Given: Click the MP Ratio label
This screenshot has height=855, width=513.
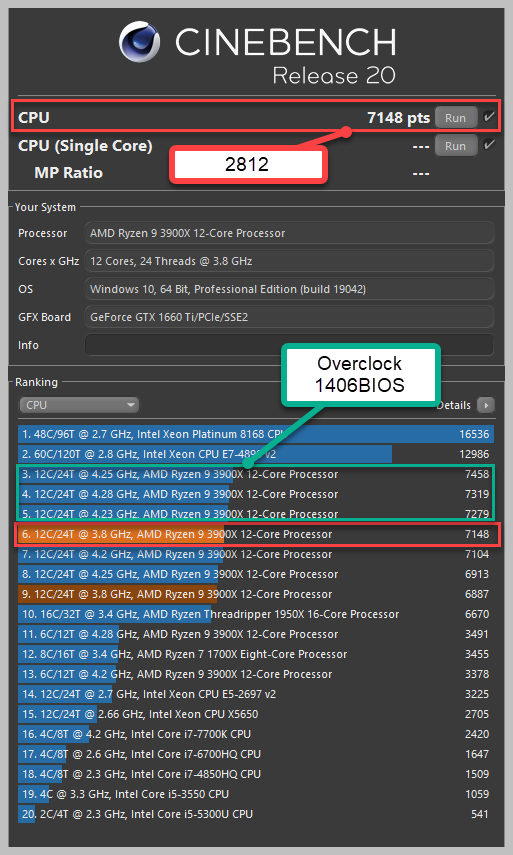Looking at the screenshot, I should coord(69,173).
